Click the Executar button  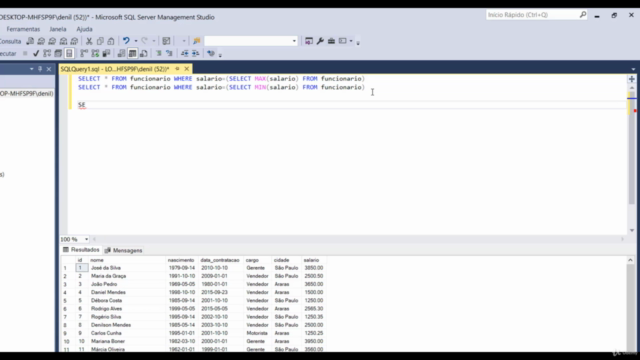click(x=8, y=53)
